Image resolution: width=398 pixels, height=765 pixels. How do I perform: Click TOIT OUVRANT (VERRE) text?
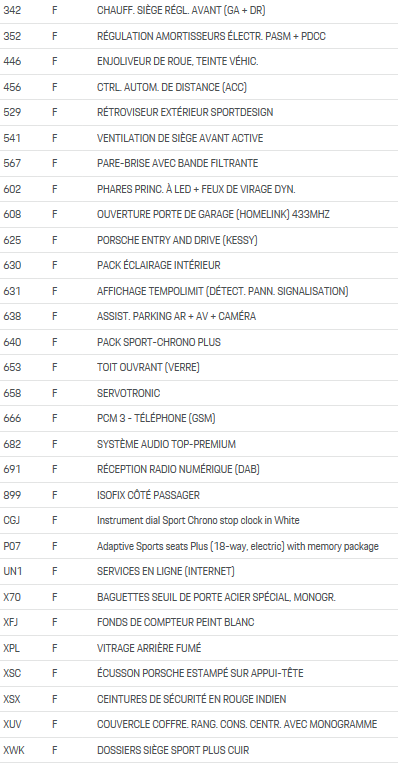148,367
